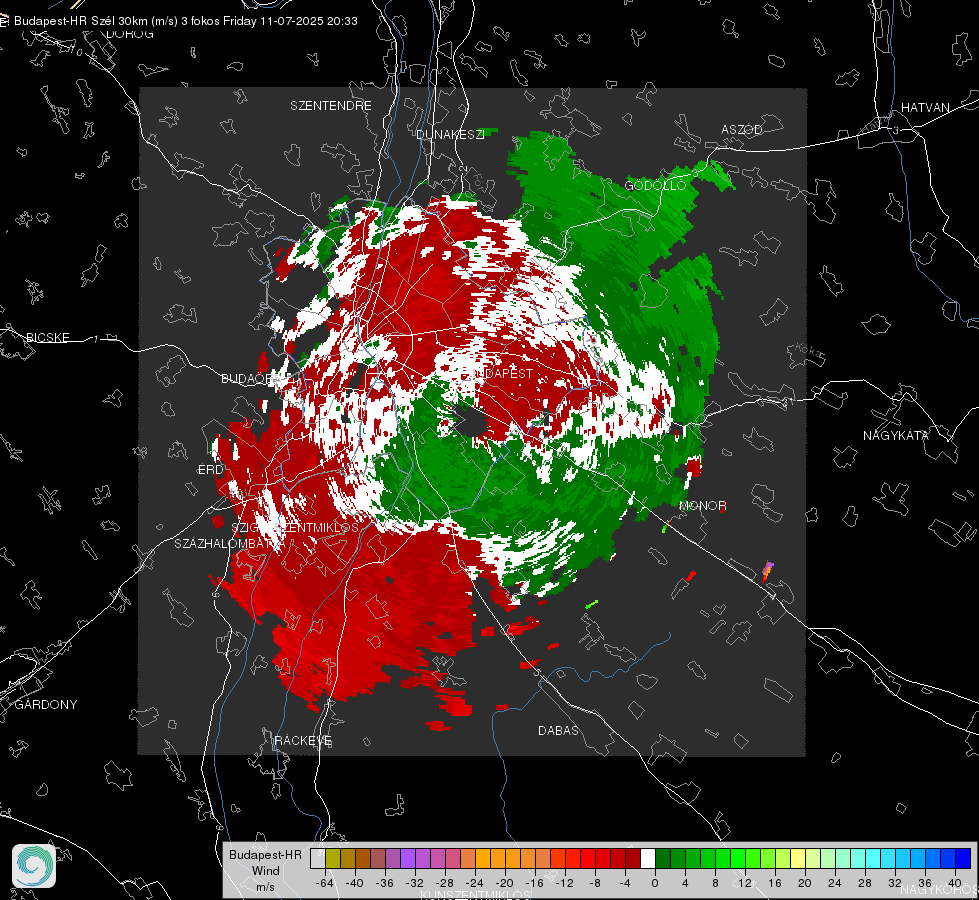Click the -12 value on the legend scale
The width and height of the screenshot is (979, 900).
click(x=564, y=883)
